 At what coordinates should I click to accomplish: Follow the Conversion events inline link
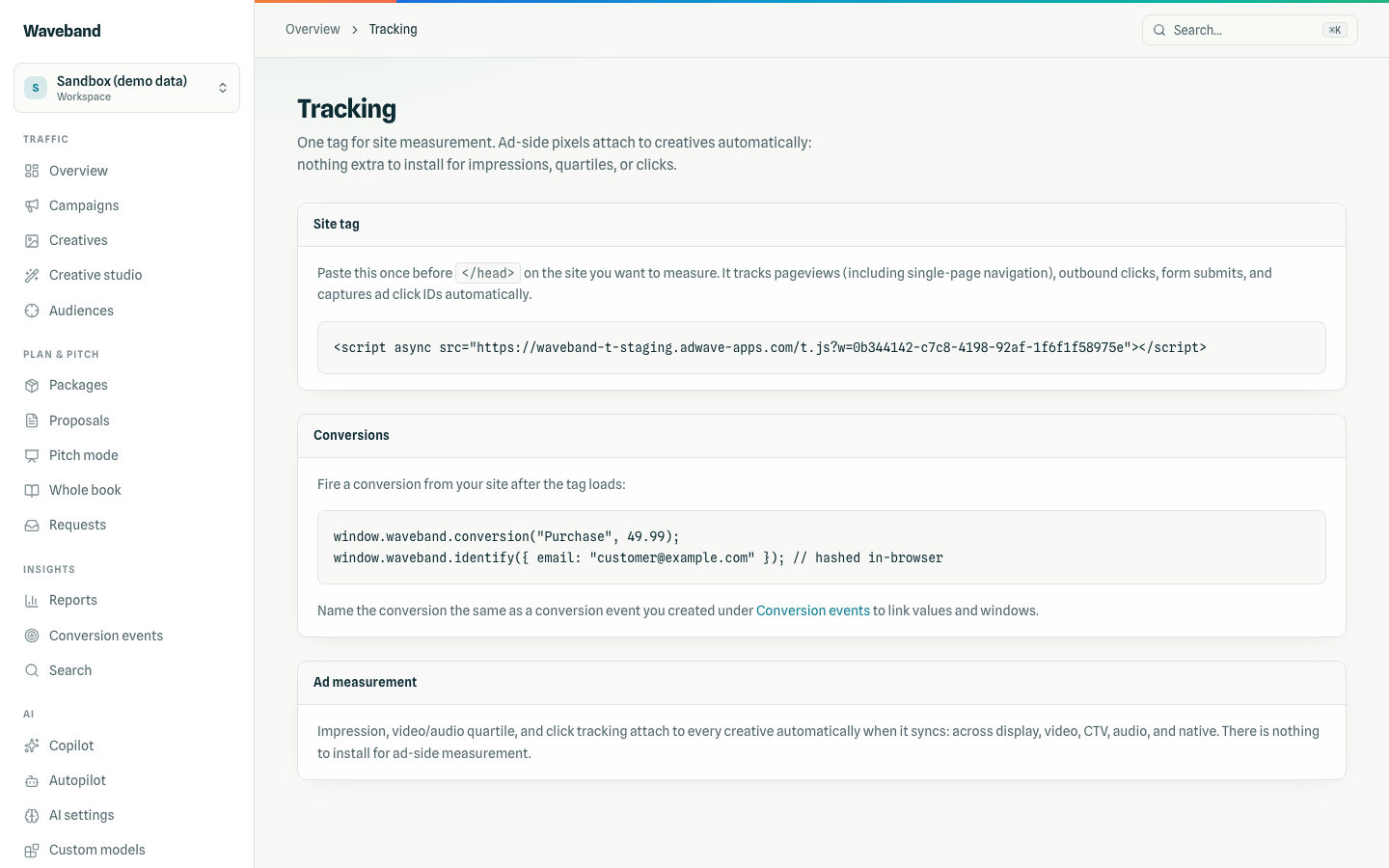click(x=812, y=610)
